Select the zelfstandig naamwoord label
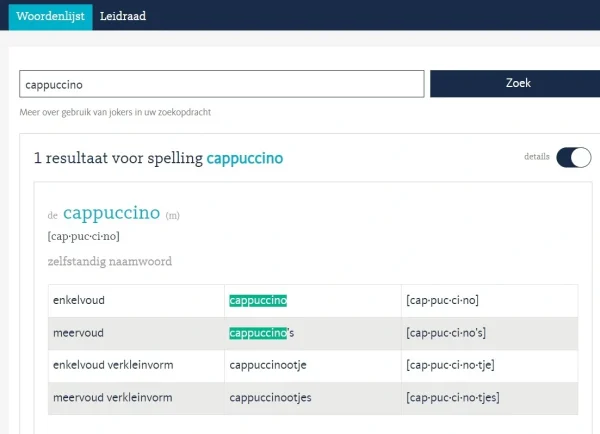The width and height of the screenshot is (600, 434). pos(109,262)
